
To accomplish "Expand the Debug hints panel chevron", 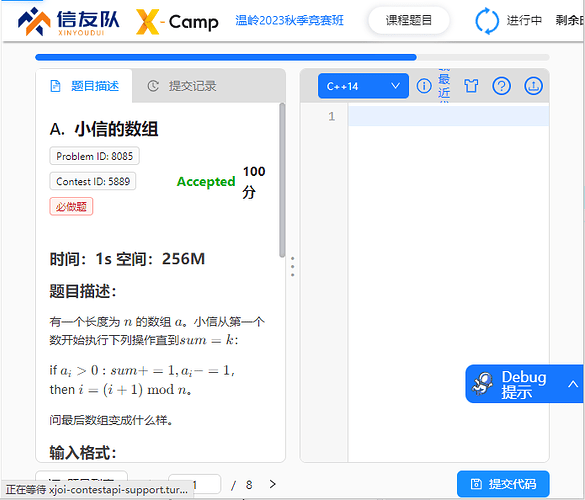I will click(x=573, y=384).
